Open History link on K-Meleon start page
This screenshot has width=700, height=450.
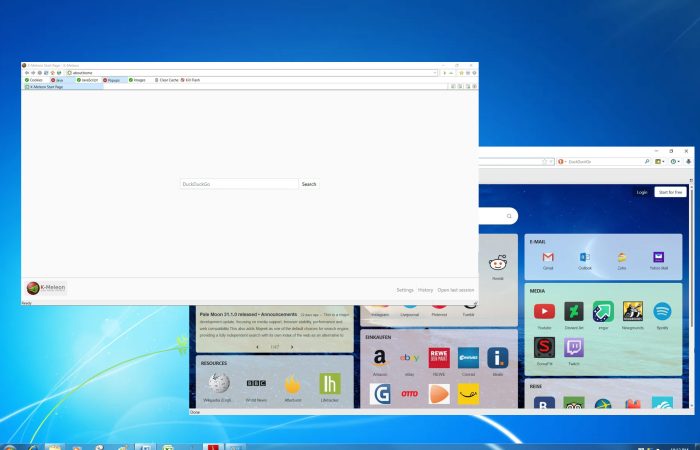pyautogui.click(x=425, y=290)
